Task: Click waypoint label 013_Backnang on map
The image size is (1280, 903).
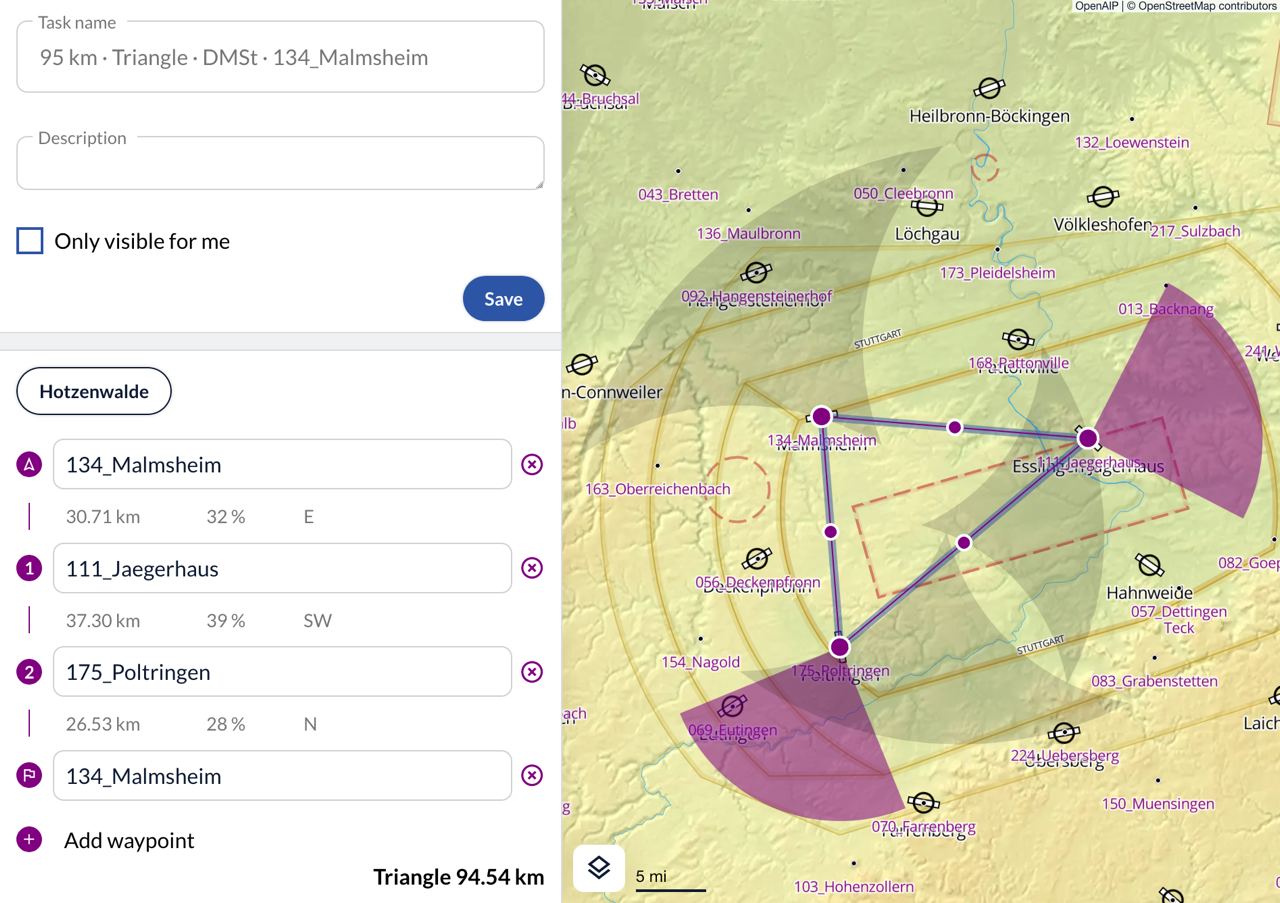Action: 1165,309
